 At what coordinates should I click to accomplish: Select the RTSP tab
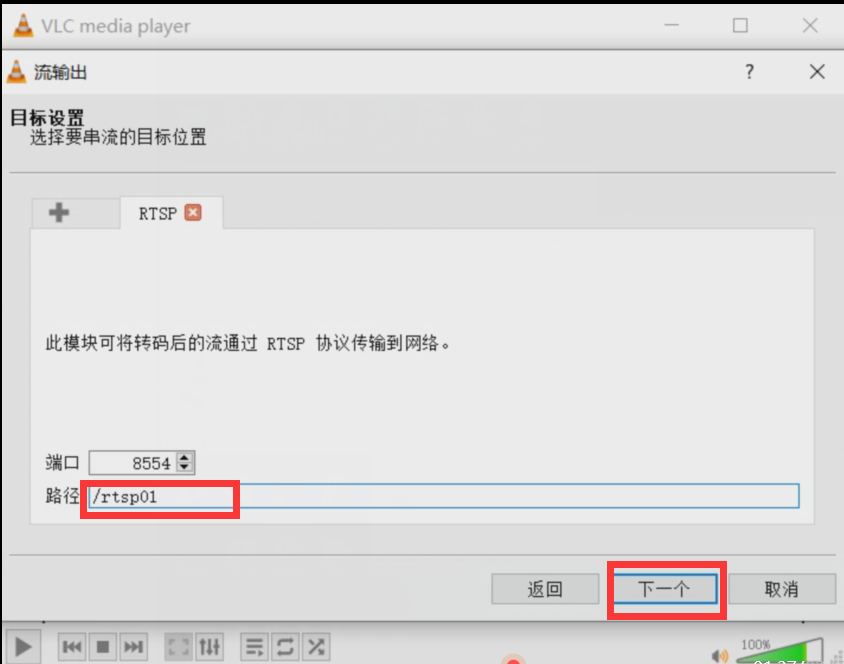point(158,214)
